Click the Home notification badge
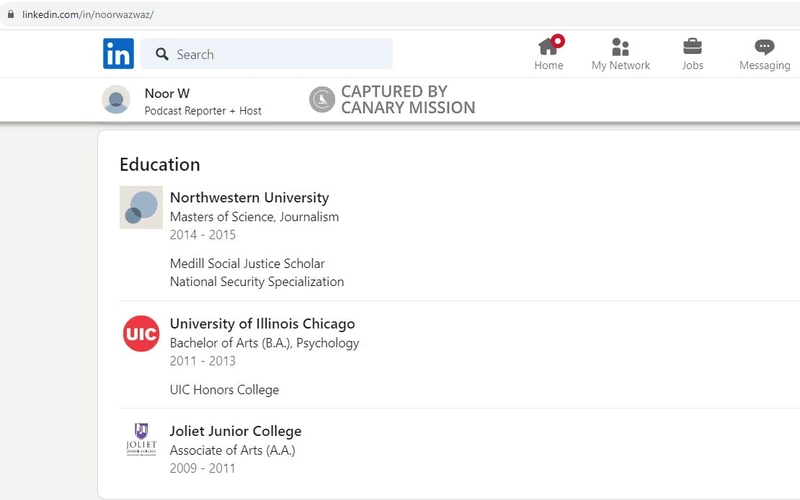The height and width of the screenshot is (500, 800). (558, 41)
